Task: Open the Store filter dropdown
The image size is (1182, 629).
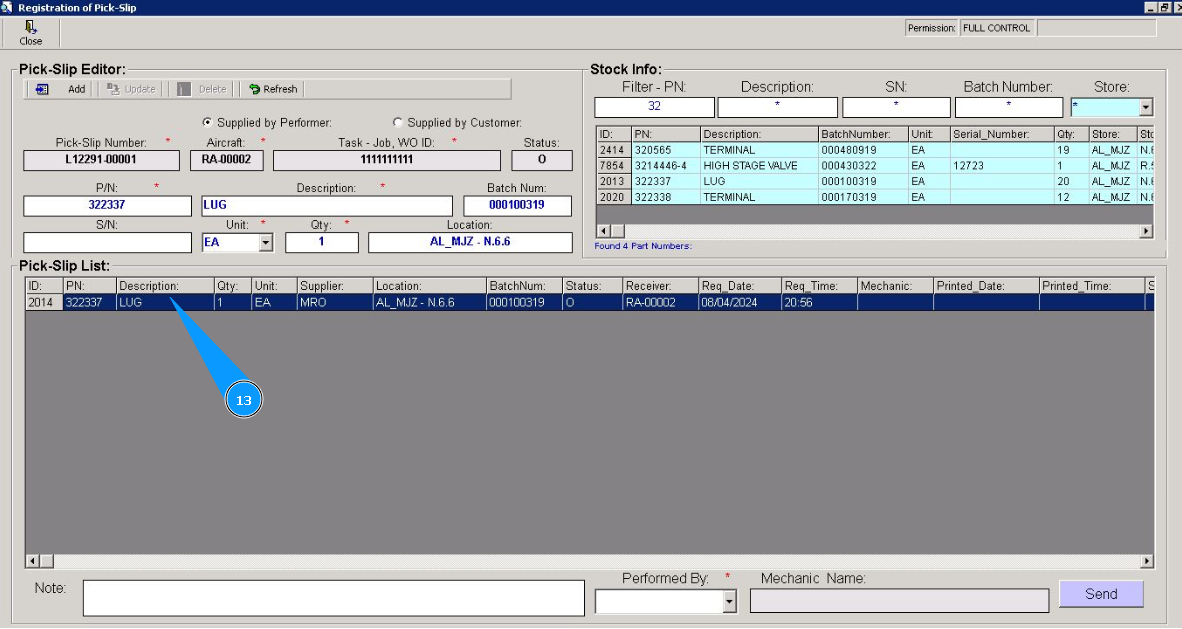Action: click(x=1146, y=108)
